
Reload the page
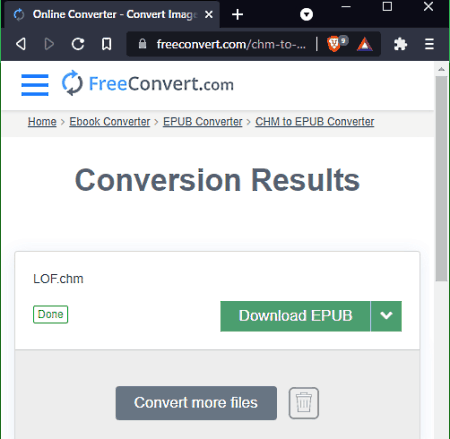(78, 44)
